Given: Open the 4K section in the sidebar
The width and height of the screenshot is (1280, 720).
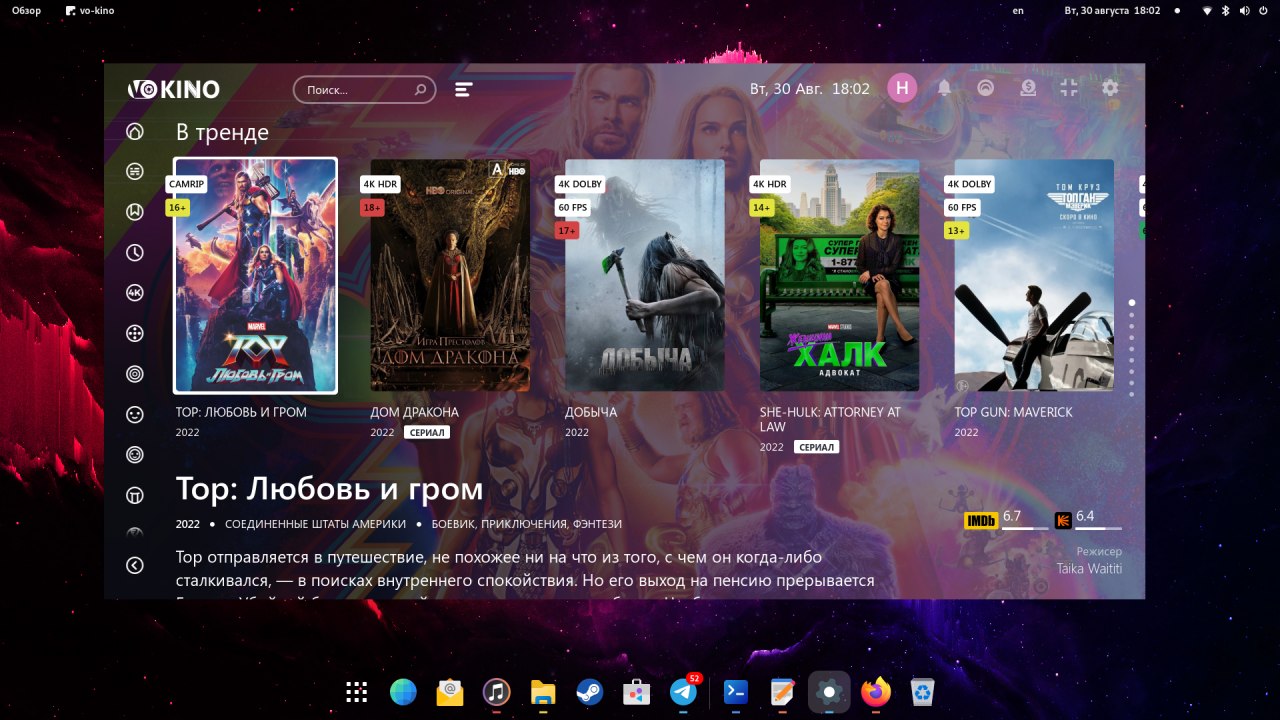Looking at the screenshot, I should 134,292.
